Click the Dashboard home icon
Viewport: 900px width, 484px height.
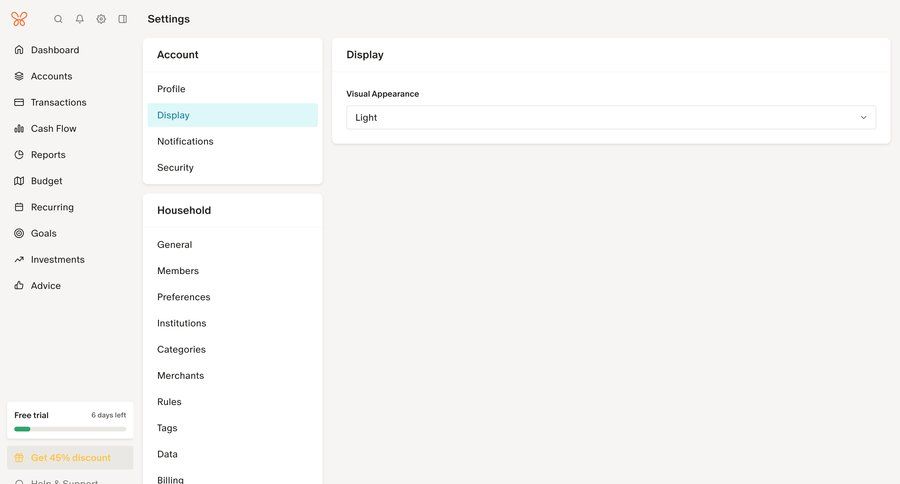click(x=19, y=50)
